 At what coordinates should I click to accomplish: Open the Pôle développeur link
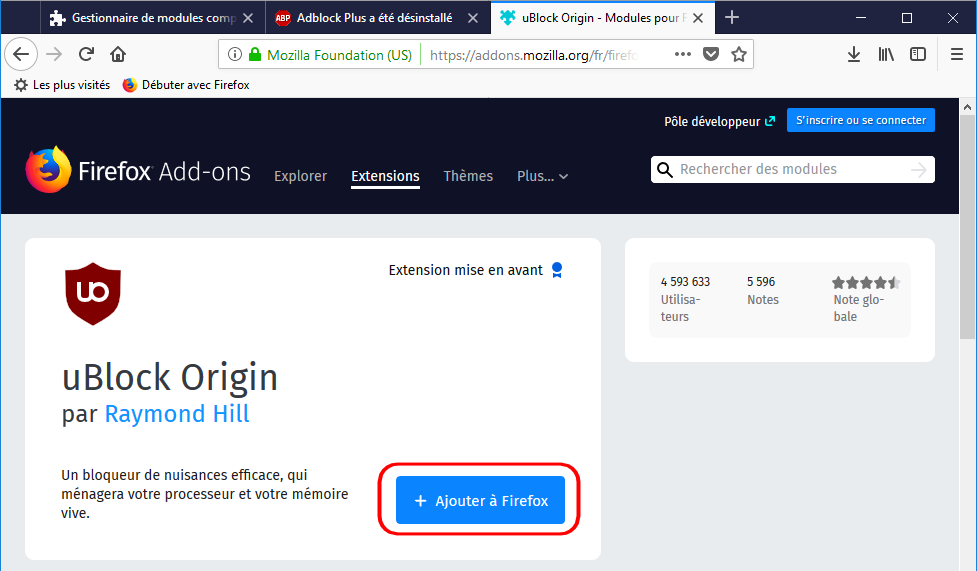click(719, 121)
